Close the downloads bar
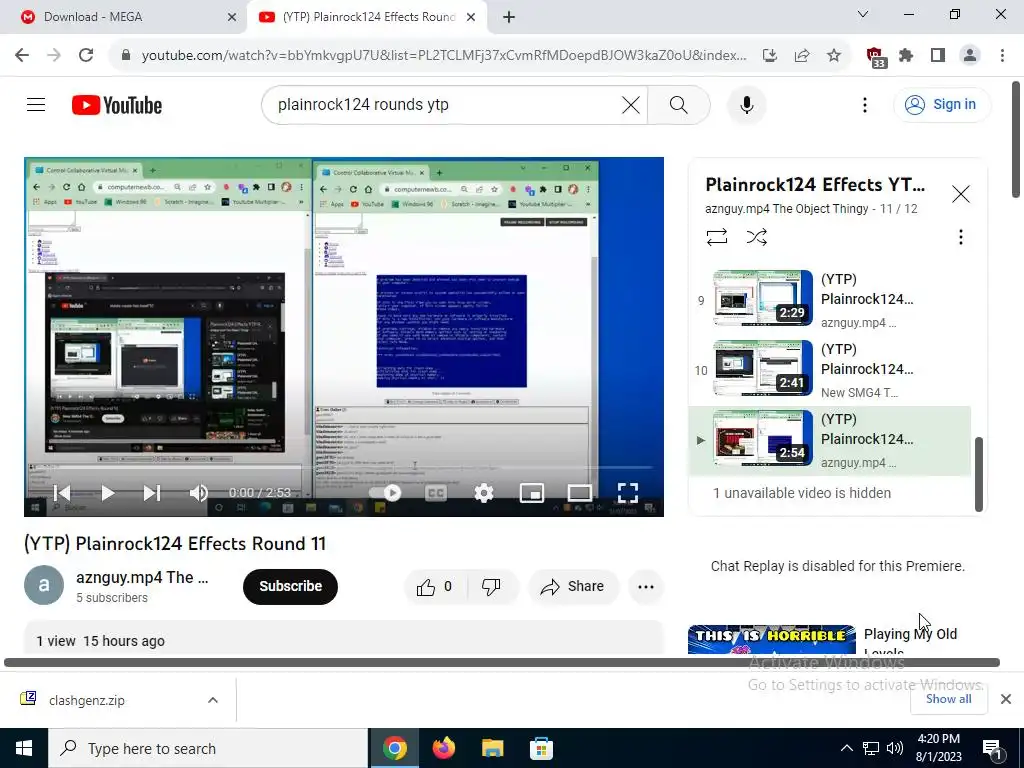Viewport: 1024px width, 768px height. 1006,699
